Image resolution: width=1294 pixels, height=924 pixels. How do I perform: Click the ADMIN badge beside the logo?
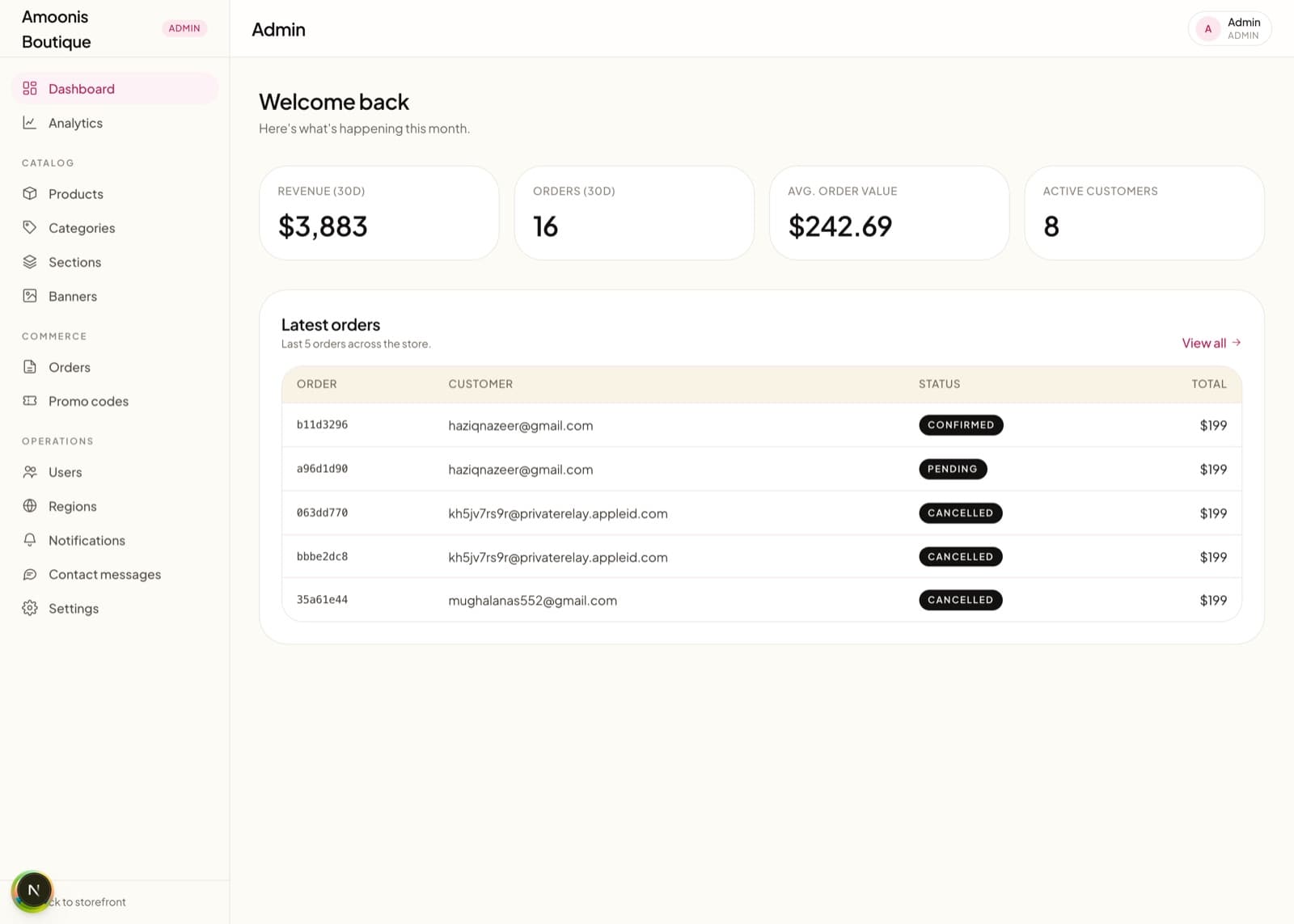(184, 28)
